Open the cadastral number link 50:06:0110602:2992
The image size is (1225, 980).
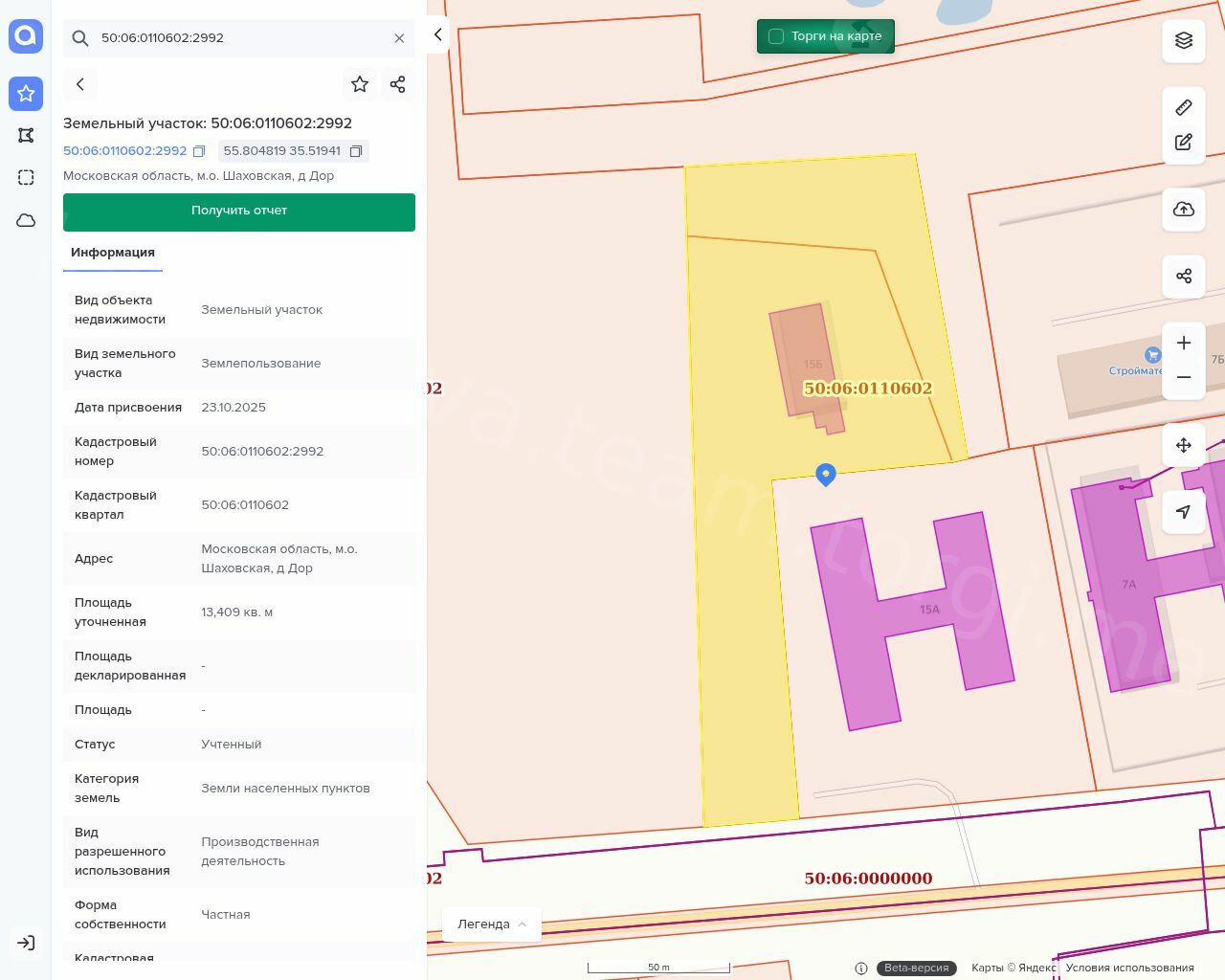click(124, 151)
